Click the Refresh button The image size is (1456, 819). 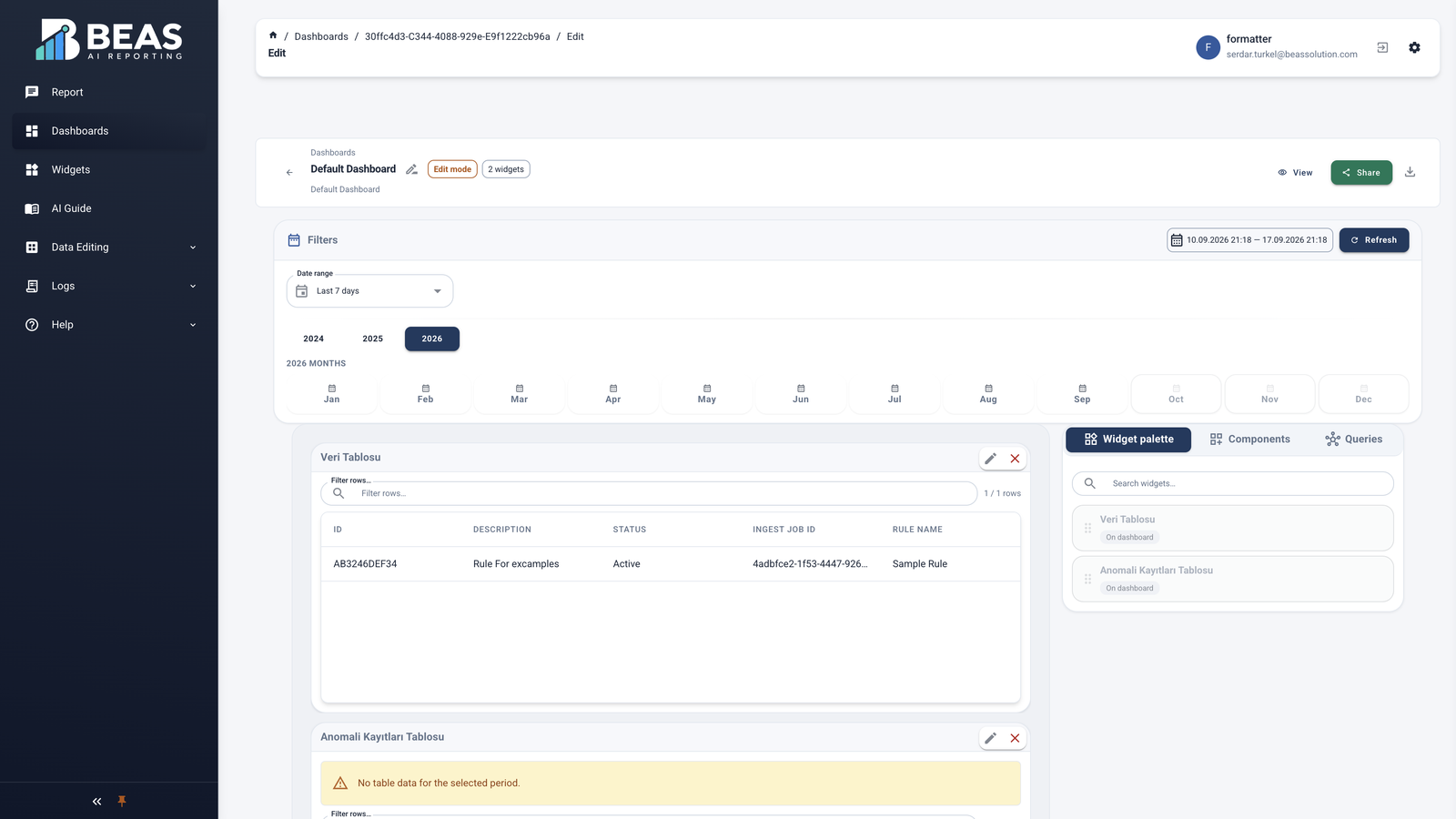tap(1374, 240)
